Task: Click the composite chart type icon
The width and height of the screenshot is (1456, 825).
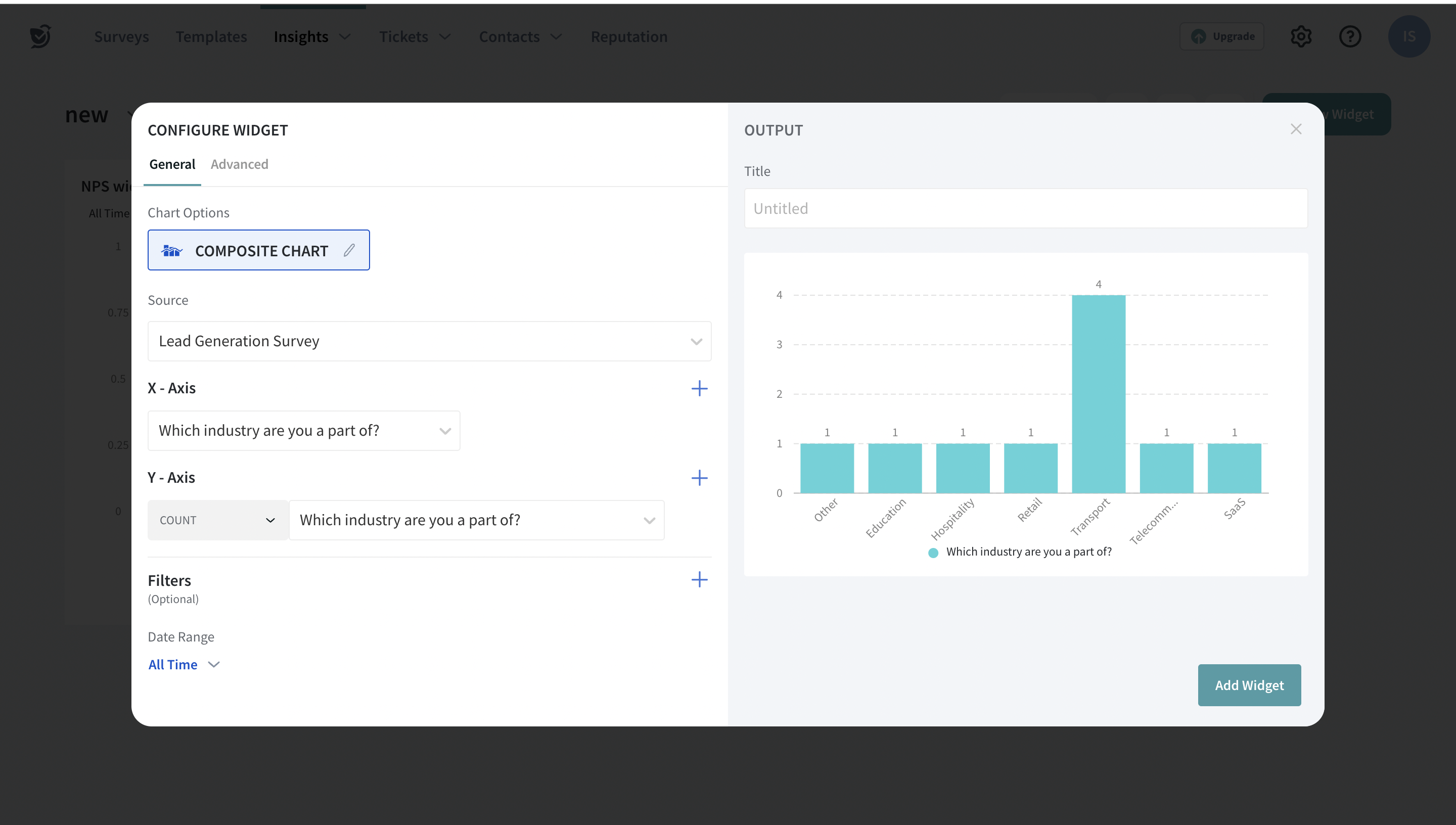Action: click(172, 250)
